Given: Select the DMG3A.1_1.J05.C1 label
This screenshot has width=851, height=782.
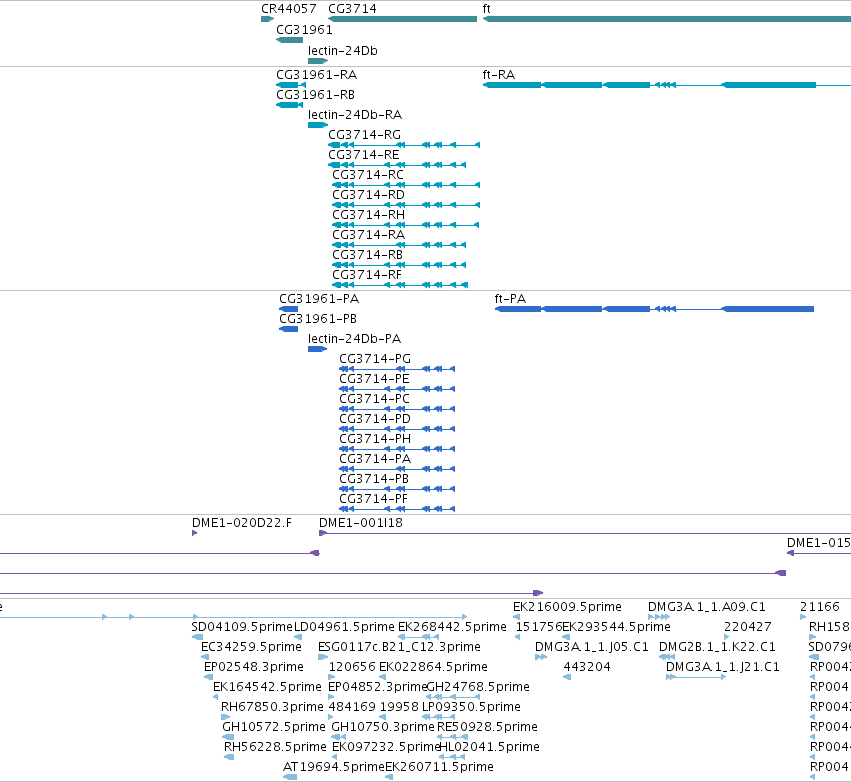Looking at the screenshot, I should click(x=592, y=647).
